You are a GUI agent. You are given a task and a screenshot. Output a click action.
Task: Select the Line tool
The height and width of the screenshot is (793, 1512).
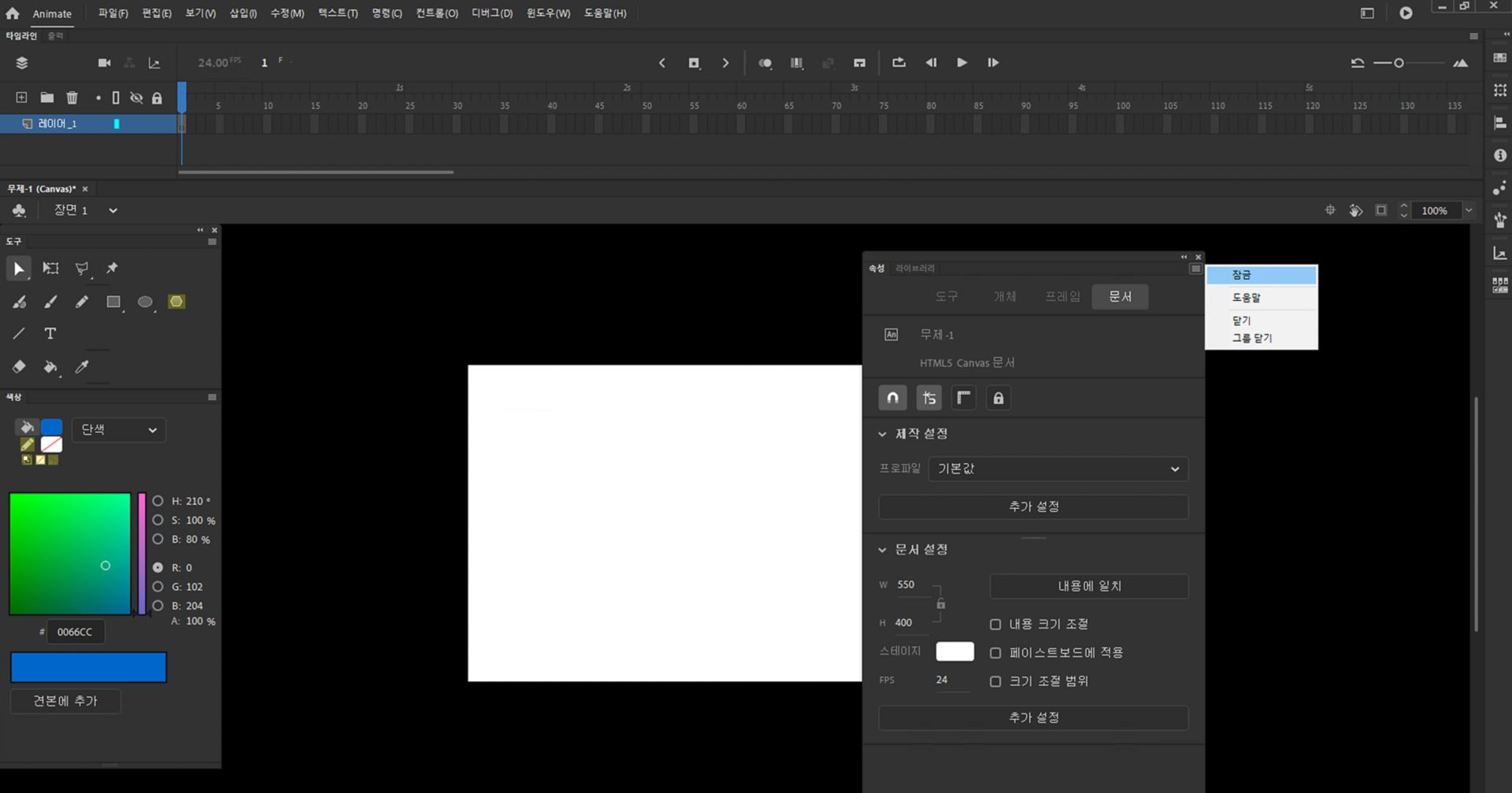tap(19, 333)
